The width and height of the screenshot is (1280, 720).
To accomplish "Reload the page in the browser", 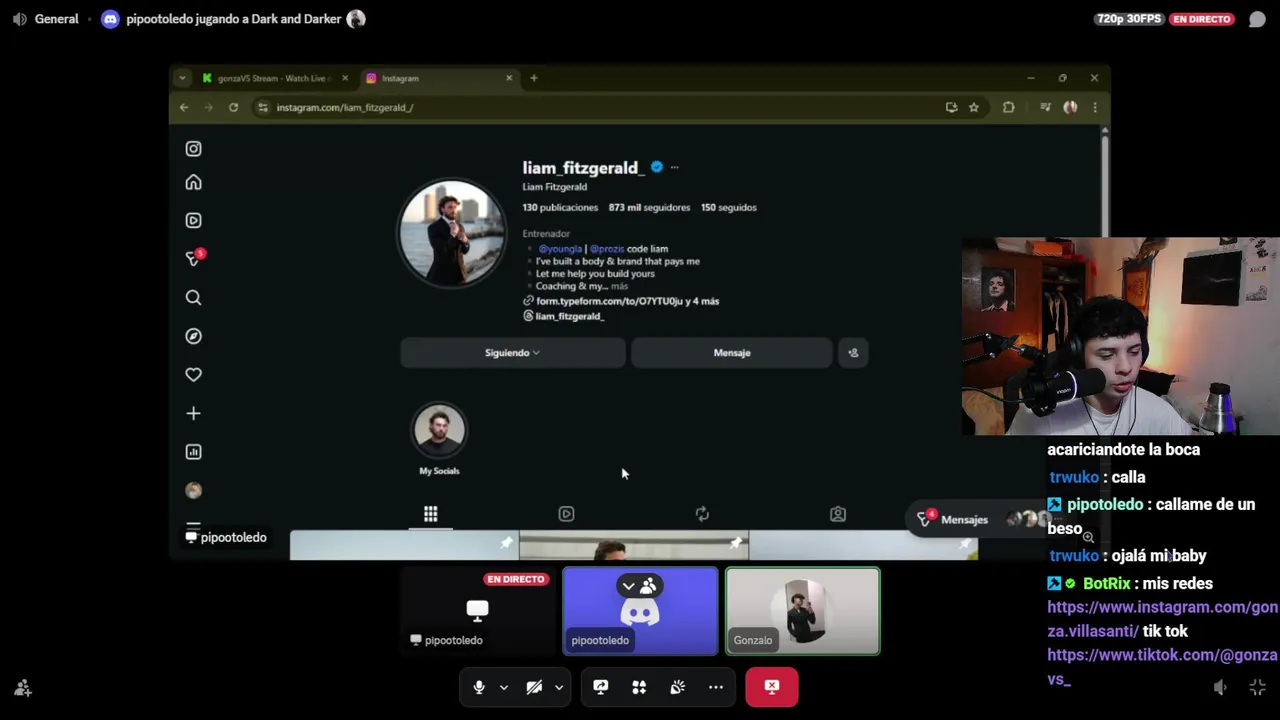I will pyautogui.click(x=233, y=107).
